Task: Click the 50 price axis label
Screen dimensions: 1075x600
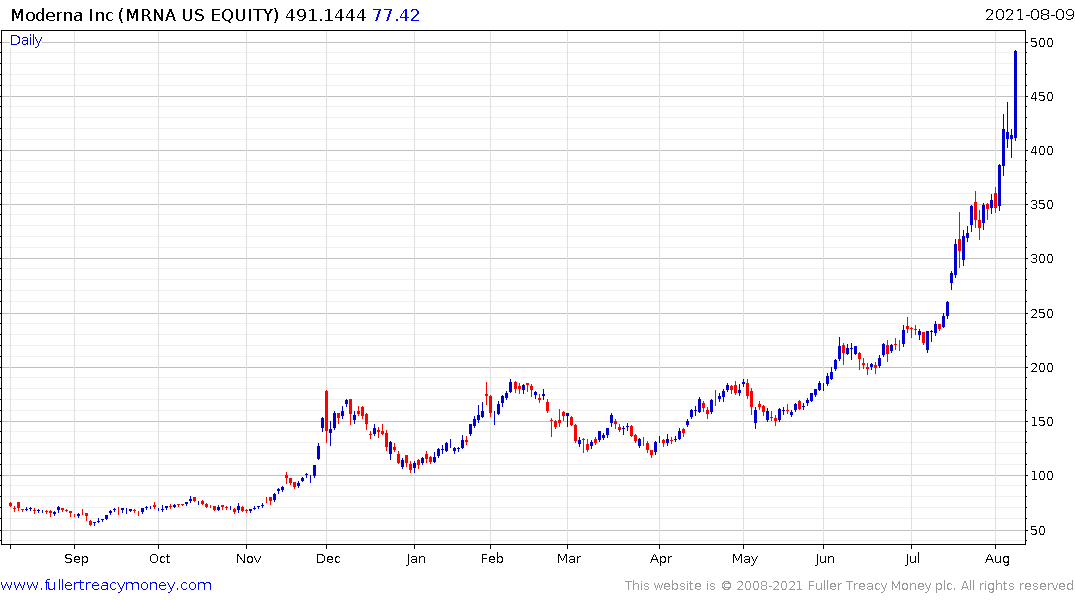Action: coord(1039,530)
